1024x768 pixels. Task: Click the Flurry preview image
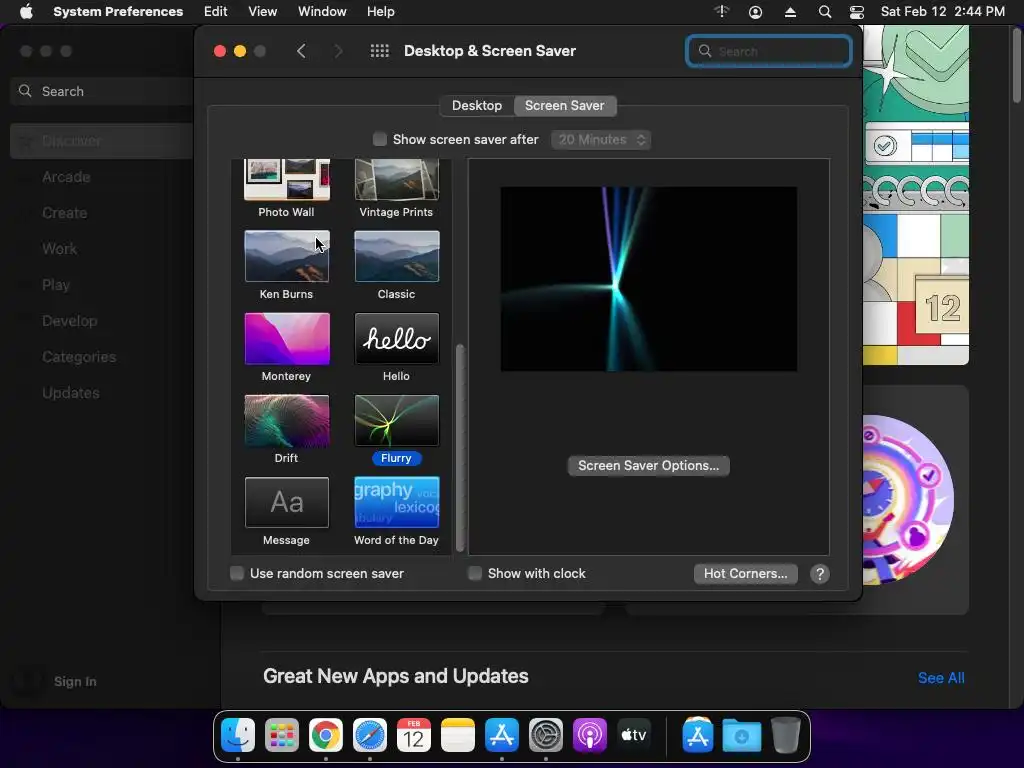[x=648, y=279]
